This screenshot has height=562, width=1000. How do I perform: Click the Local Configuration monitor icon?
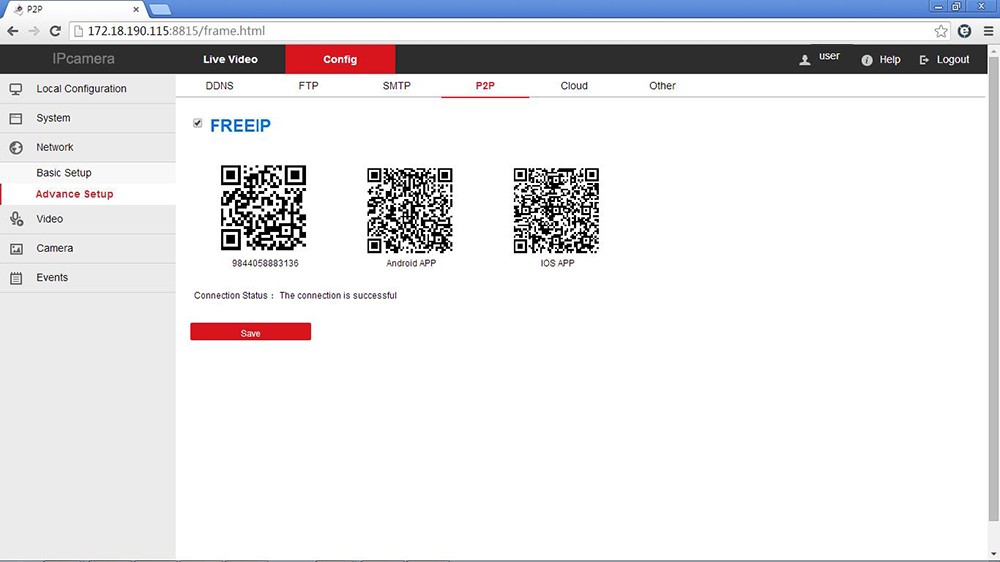[x=16, y=89]
